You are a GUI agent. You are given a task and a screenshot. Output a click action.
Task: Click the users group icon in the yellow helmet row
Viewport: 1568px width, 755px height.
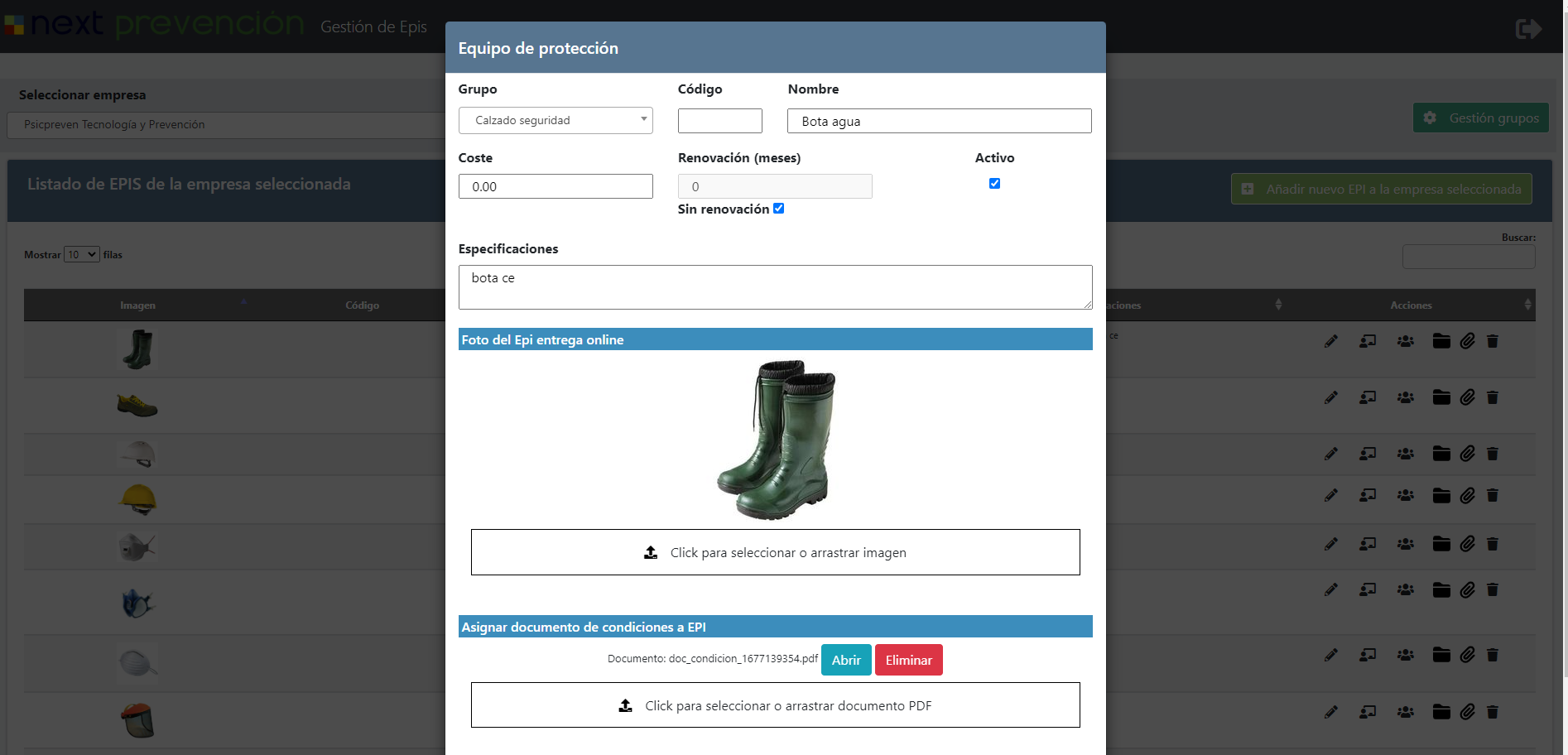1406,495
